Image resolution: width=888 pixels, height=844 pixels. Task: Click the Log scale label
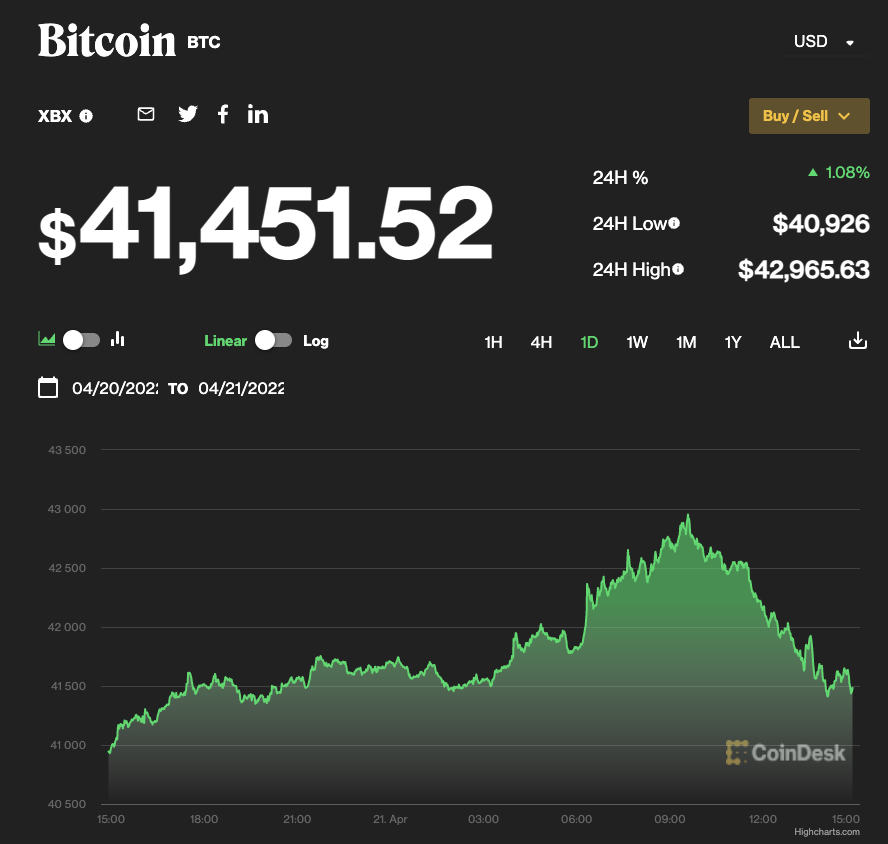coord(316,341)
